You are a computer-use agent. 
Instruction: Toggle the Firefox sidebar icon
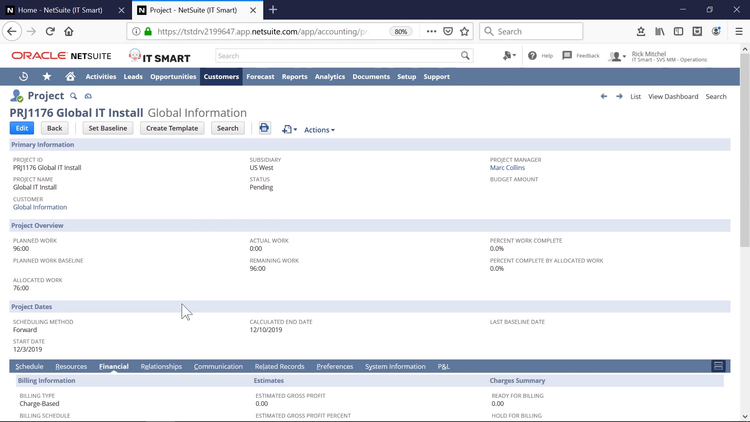click(x=678, y=32)
